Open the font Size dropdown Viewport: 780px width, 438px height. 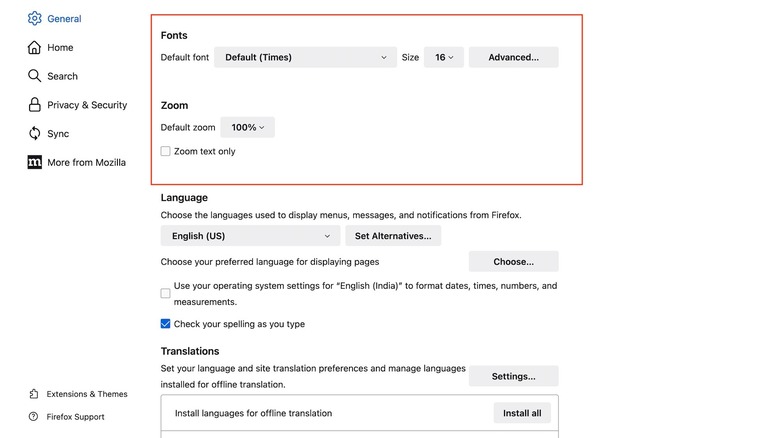tap(443, 57)
